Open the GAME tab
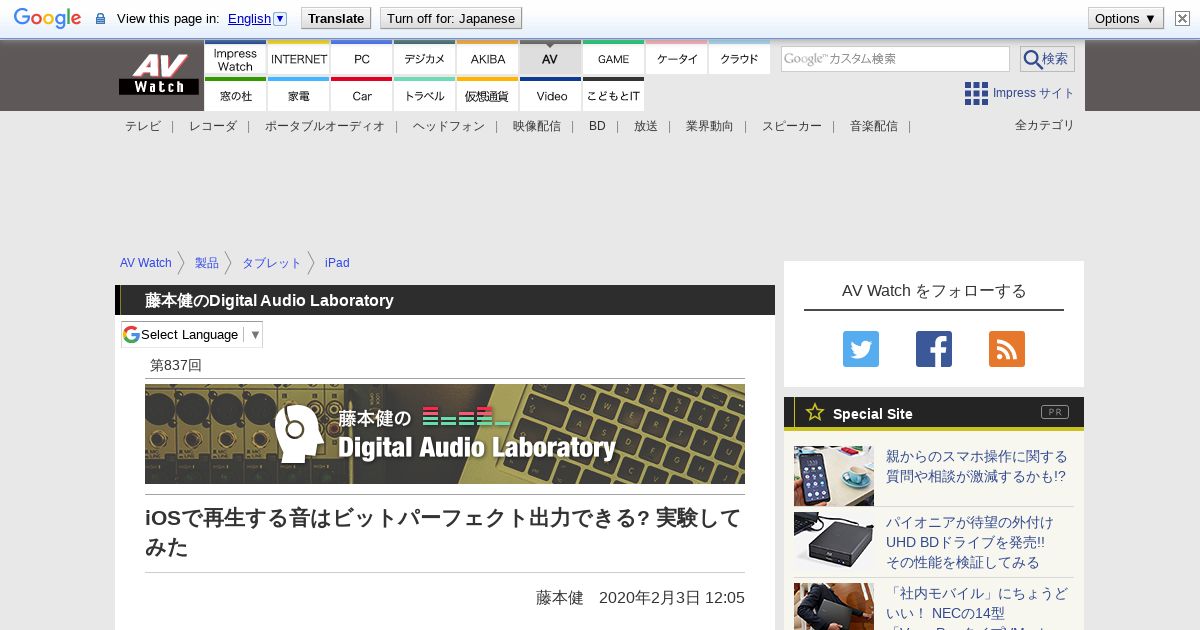1200x630 pixels. tap(614, 59)
